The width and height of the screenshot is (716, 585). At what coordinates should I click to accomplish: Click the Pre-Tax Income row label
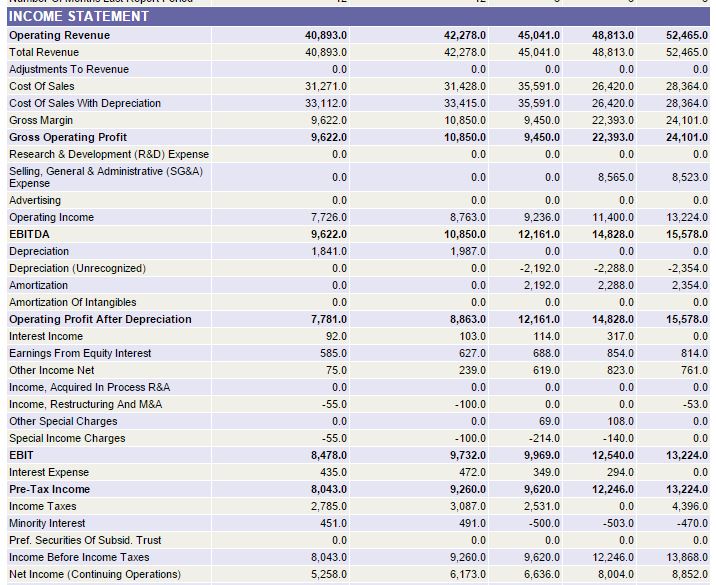tap(49, 489)
